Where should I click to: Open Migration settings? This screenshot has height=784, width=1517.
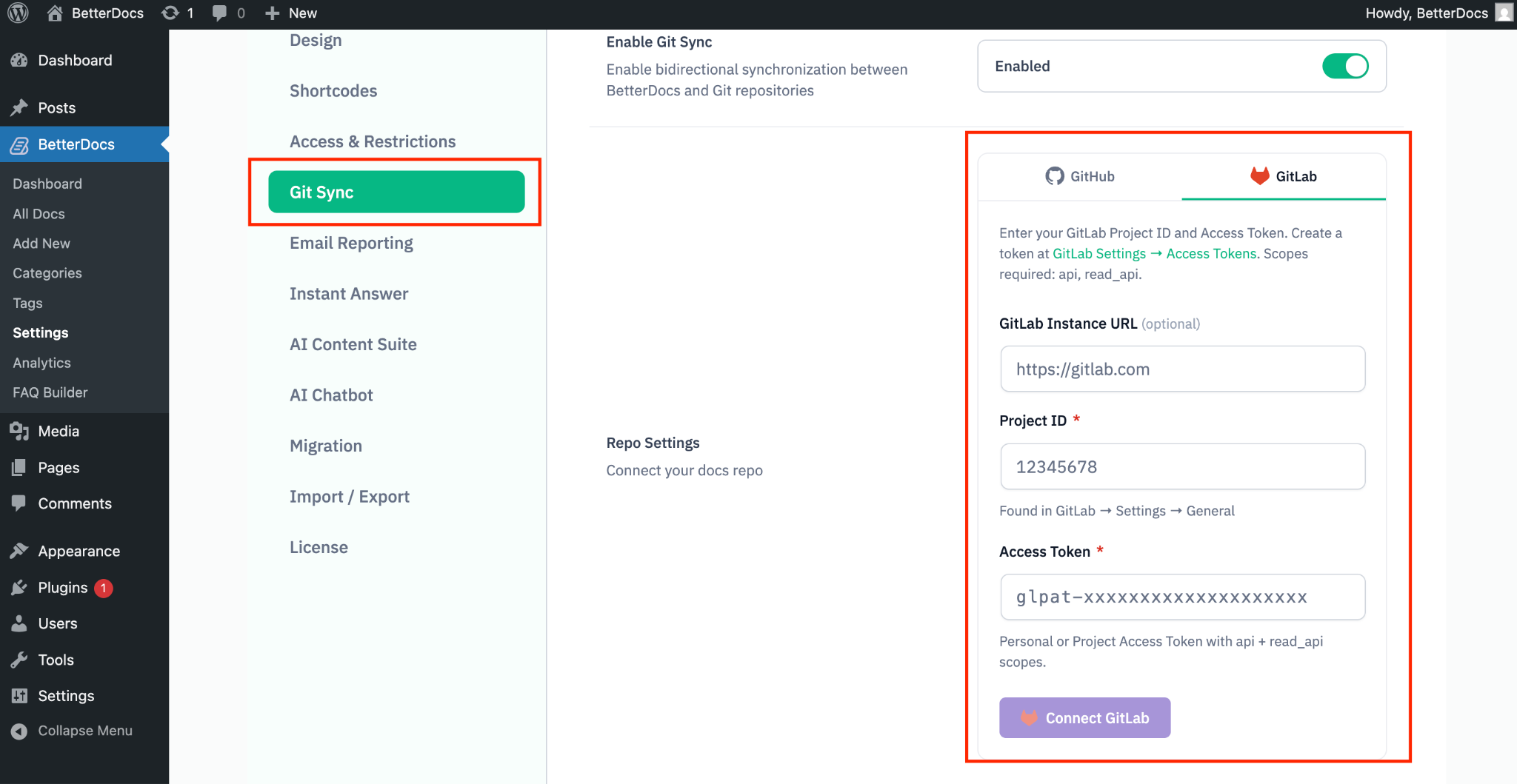[326, 446]
